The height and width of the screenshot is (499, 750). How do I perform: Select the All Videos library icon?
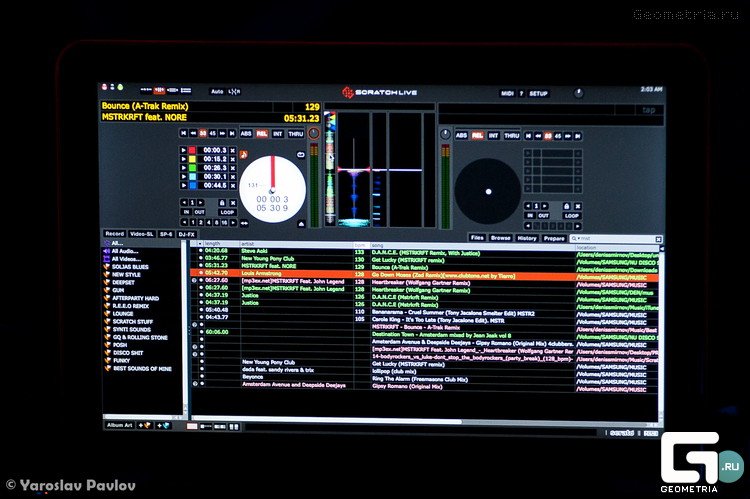click(x=107, y=259)
